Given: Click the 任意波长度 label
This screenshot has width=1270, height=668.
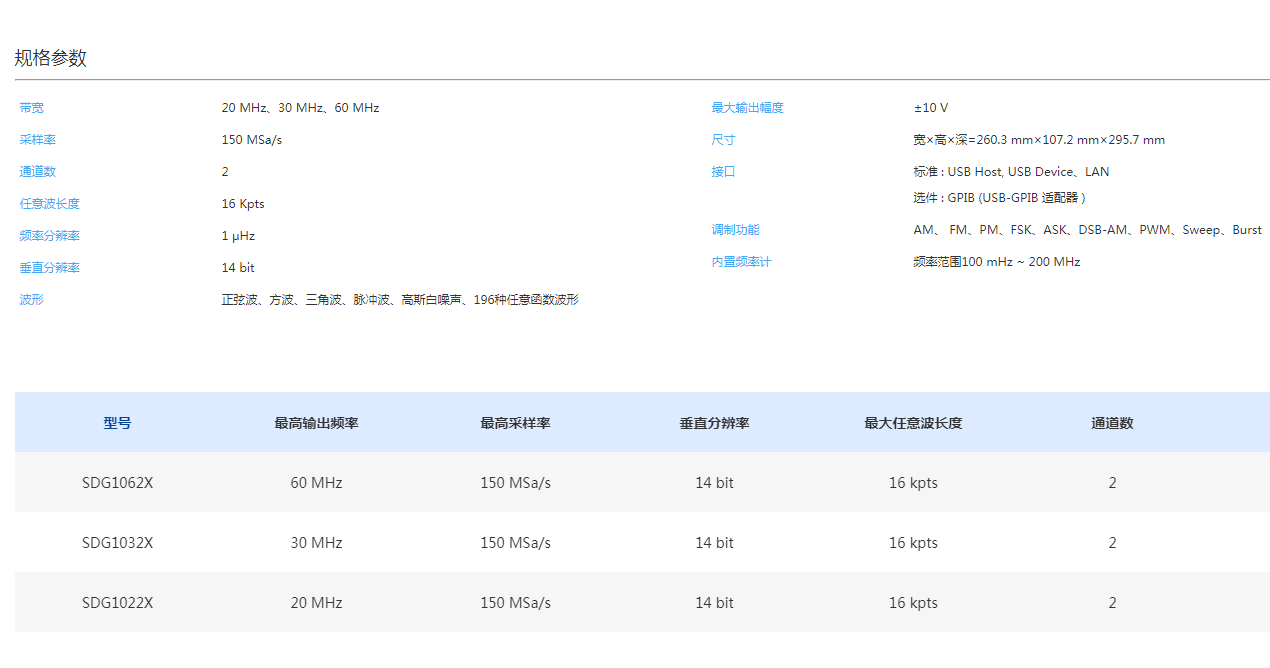Looking at the screenshot, I should tap(49, 203).
